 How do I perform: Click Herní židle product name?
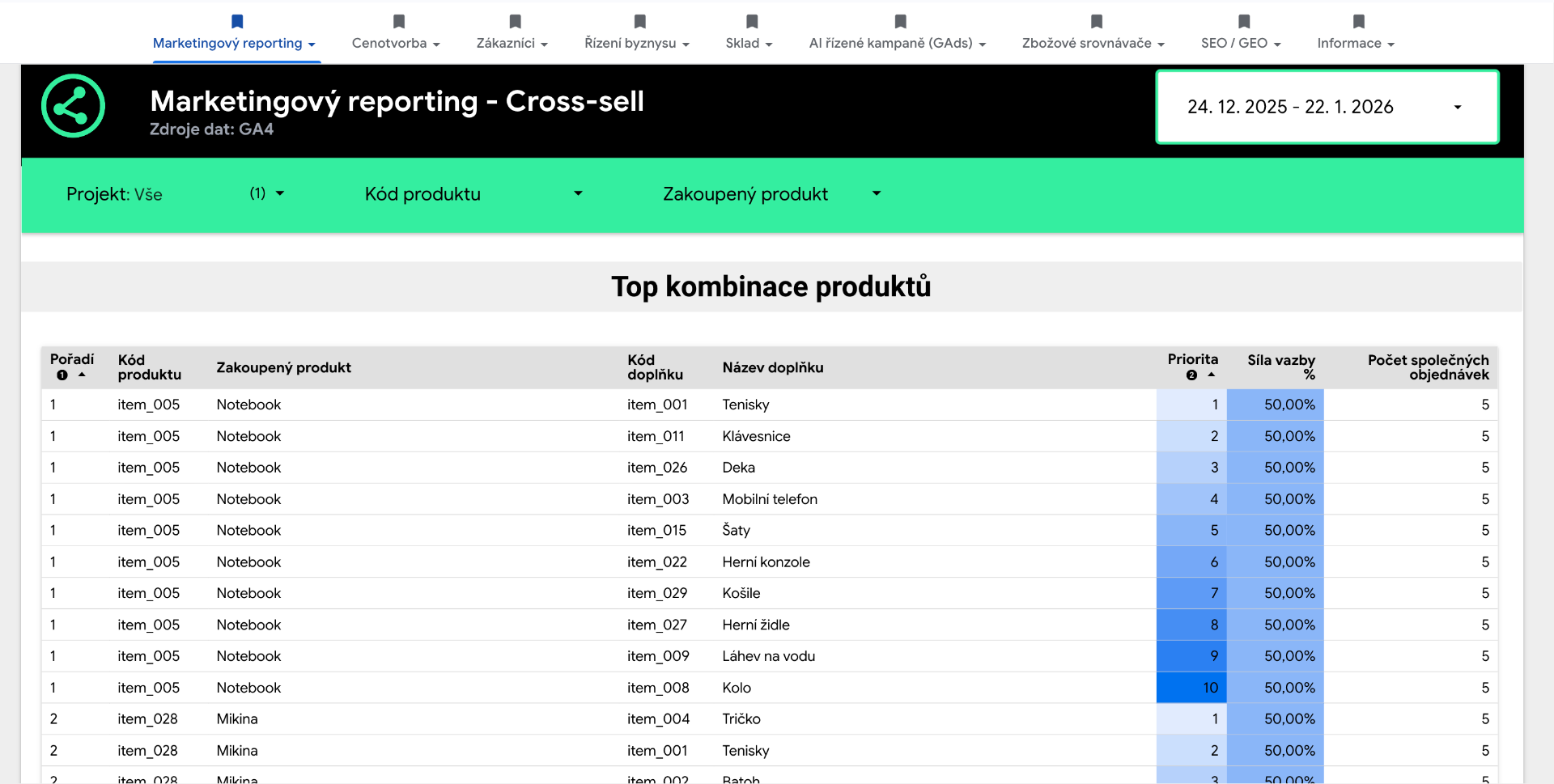(x=755, y=625)
